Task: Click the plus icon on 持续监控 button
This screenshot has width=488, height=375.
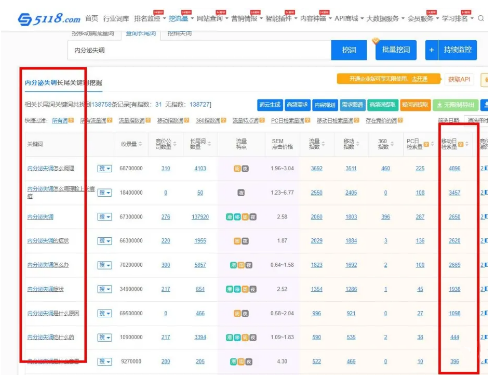Action: pyautogui.click(x=431, y=50)
